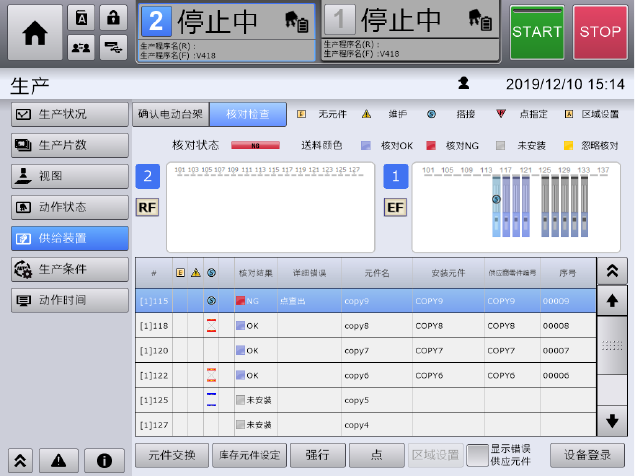The height and width of the screenshot is (476, 635).
Task: Select the blue stage 2 number button
Action: click(147, 176)
